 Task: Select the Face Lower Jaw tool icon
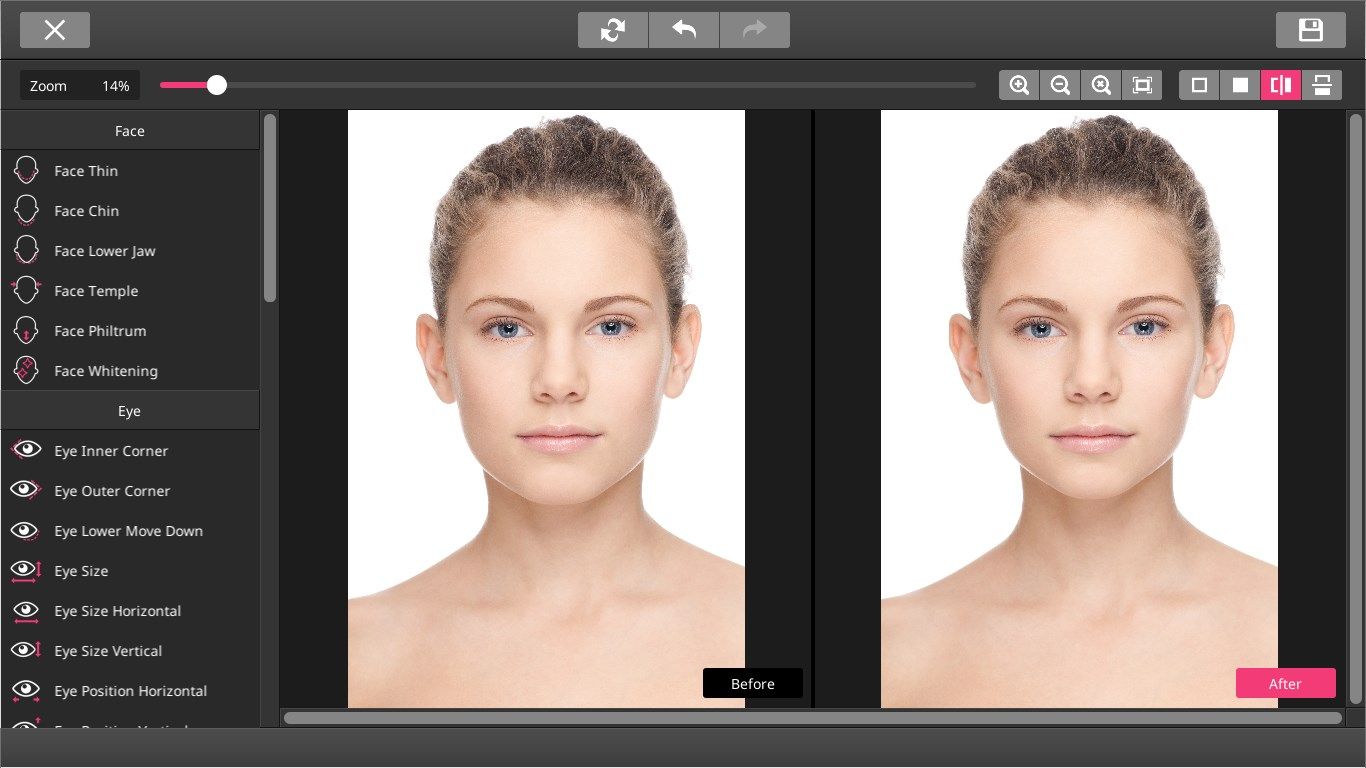(x=26, y=251)
